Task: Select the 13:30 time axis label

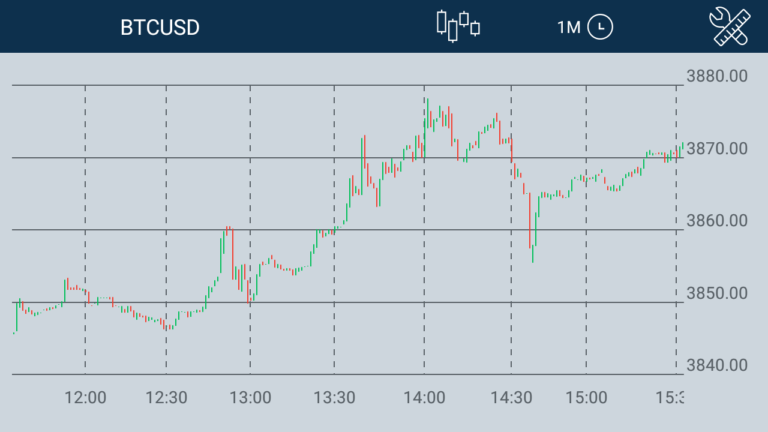Action: tap(335, 397)
